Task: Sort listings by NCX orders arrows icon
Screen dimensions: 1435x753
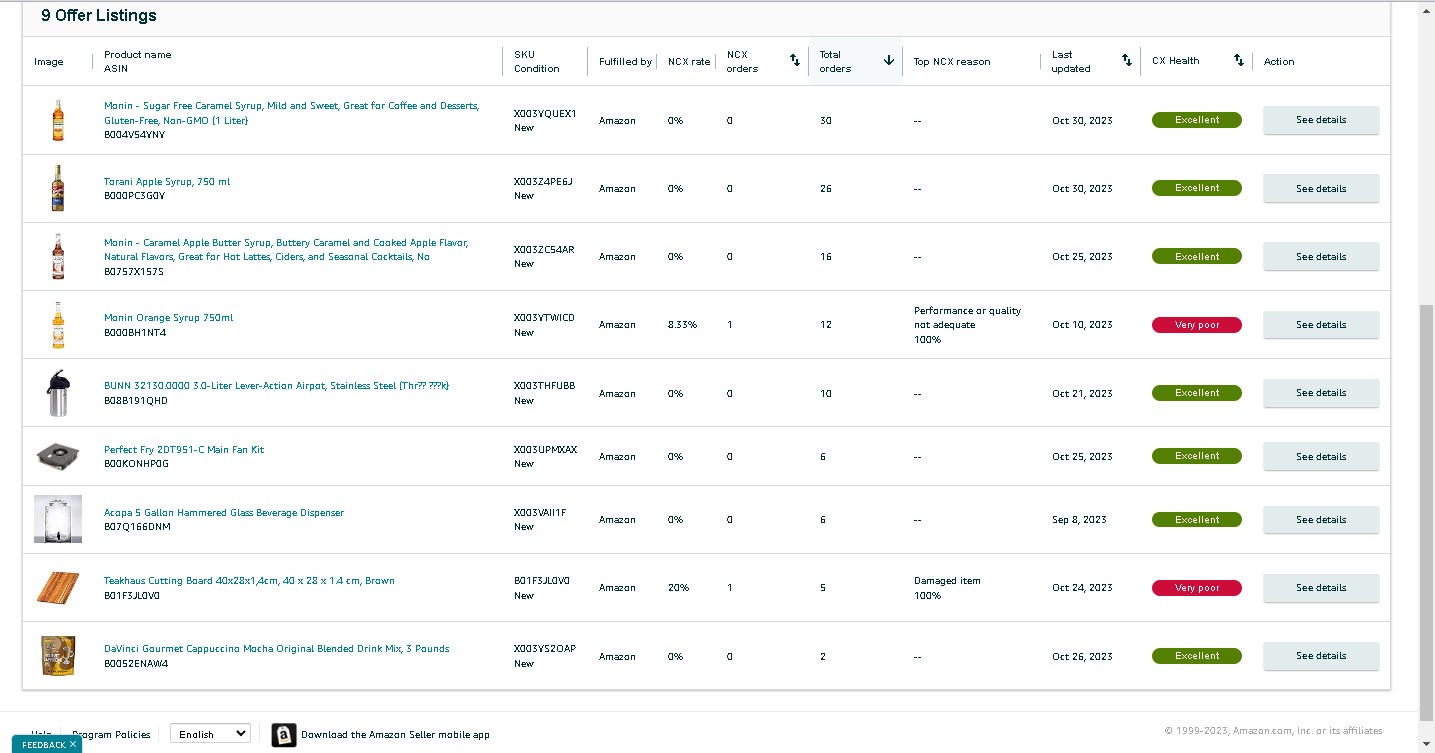Action: (x=795, y=61)
